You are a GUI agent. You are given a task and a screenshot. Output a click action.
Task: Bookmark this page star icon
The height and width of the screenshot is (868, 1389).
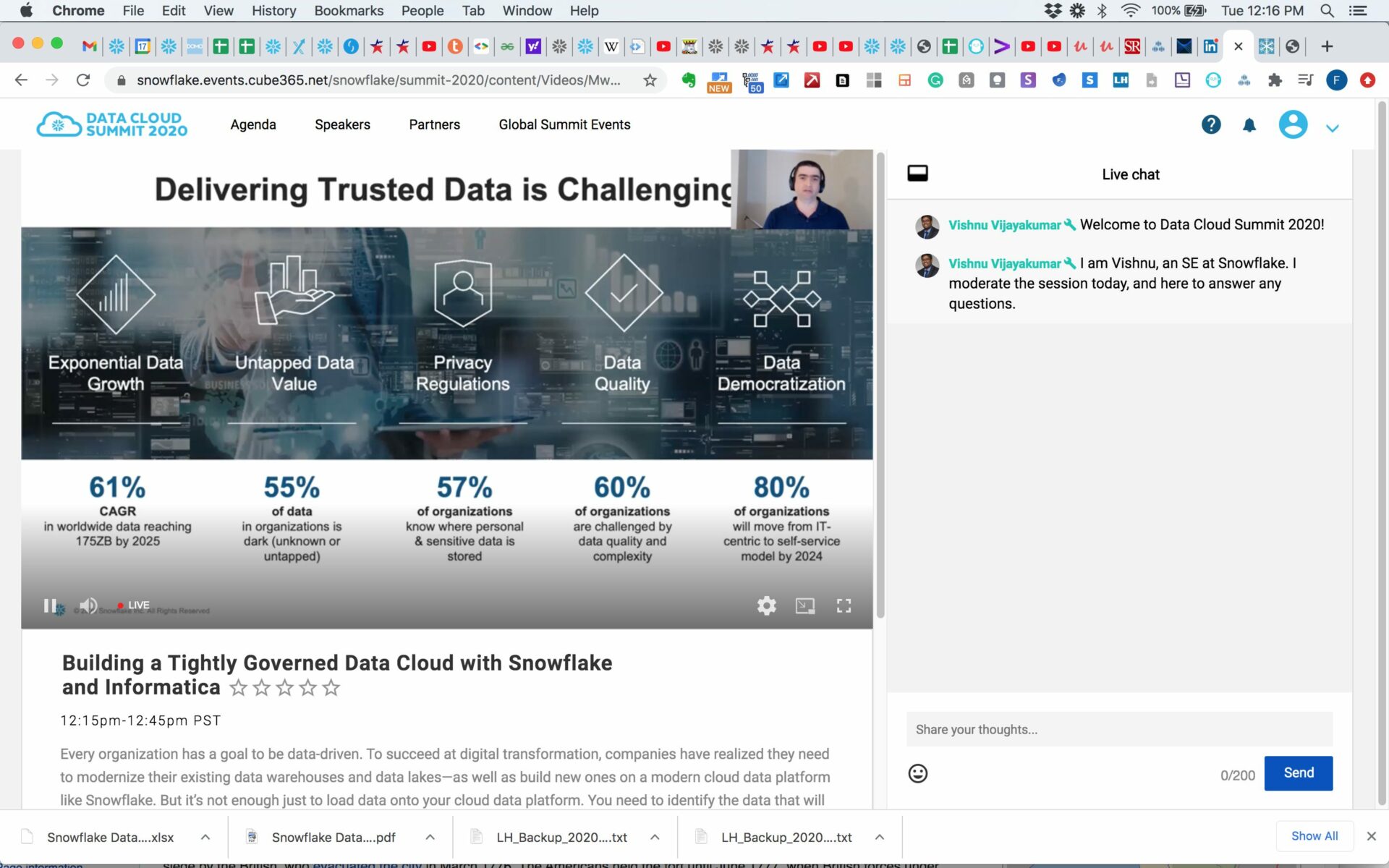click(650, 80)
